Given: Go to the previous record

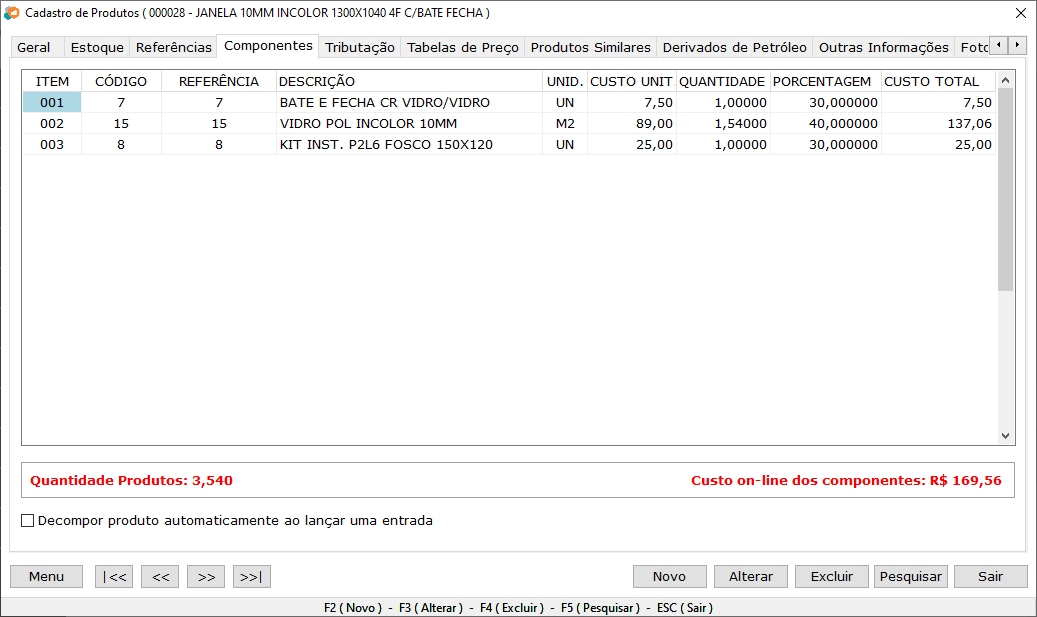Looking at the screenshot, I should (x=159, y=576).
